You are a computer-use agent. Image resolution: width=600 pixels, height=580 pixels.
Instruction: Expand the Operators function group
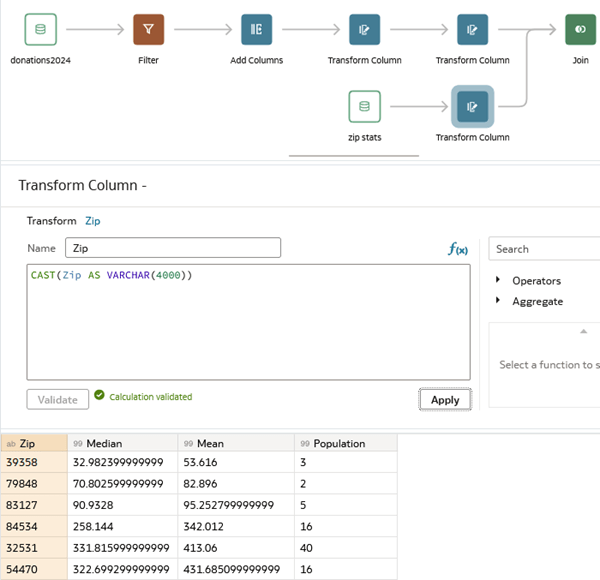[x=497, y=280]
